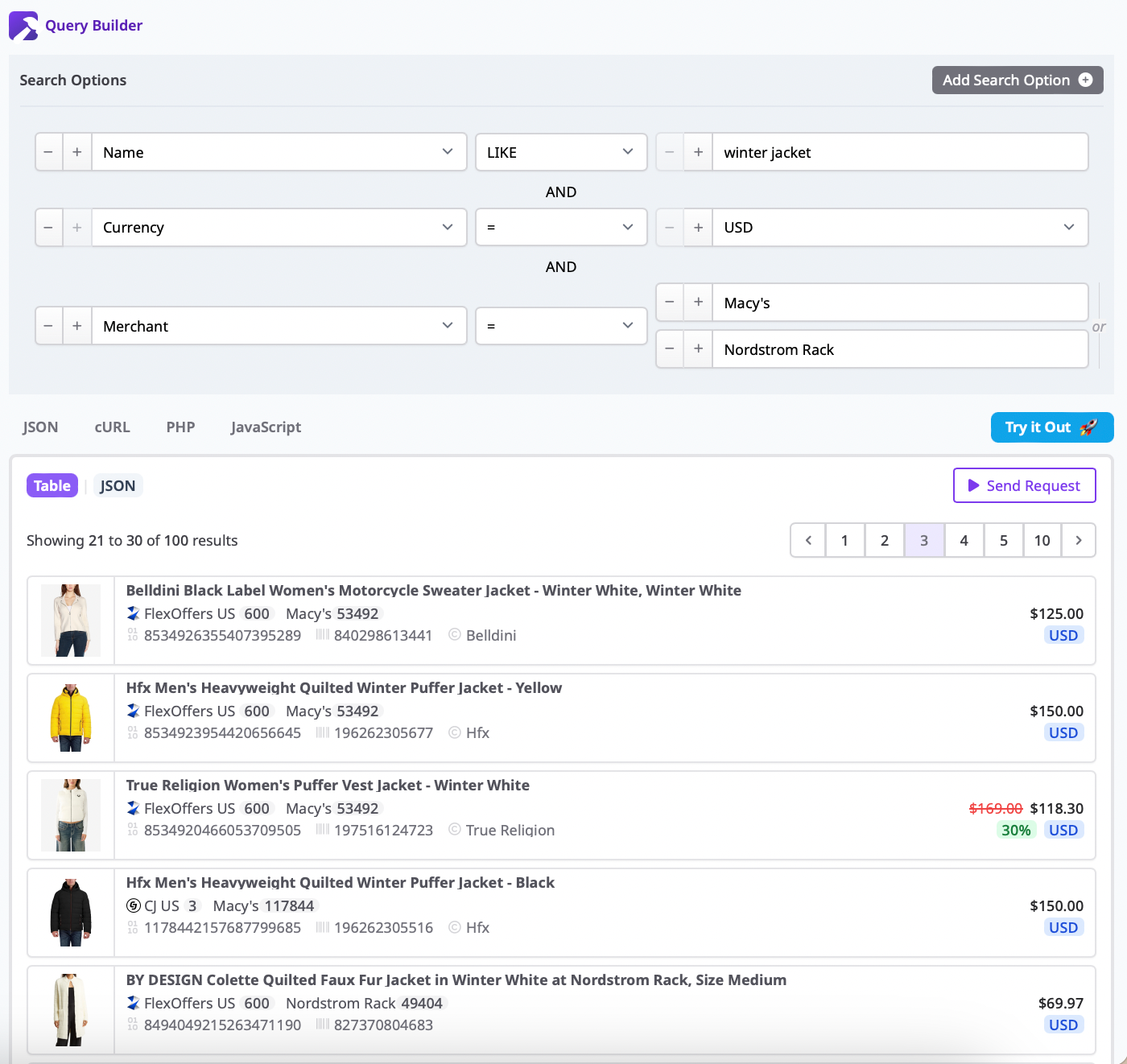The height and width of the screenshot is (1064, 1127).
Task: Go to results page 4
Action: pyautogui.click(x=964, y=541)
